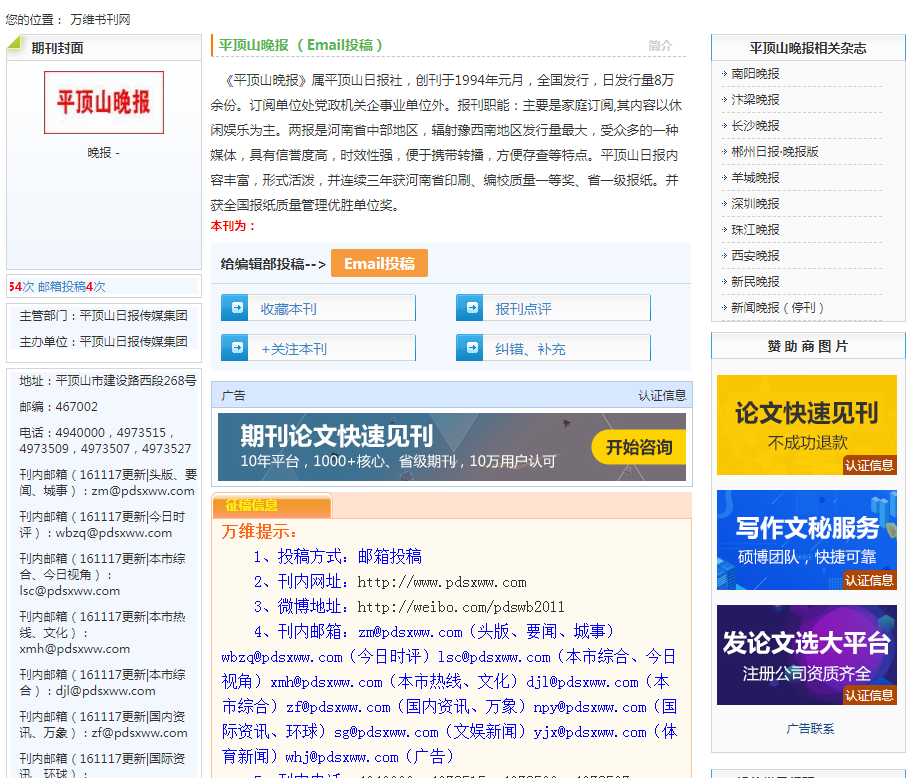The height and width of the screenshot is (778, 908).
Task: Open the 郴州日报·晚报版 link
Action: [x=775, y=152]
